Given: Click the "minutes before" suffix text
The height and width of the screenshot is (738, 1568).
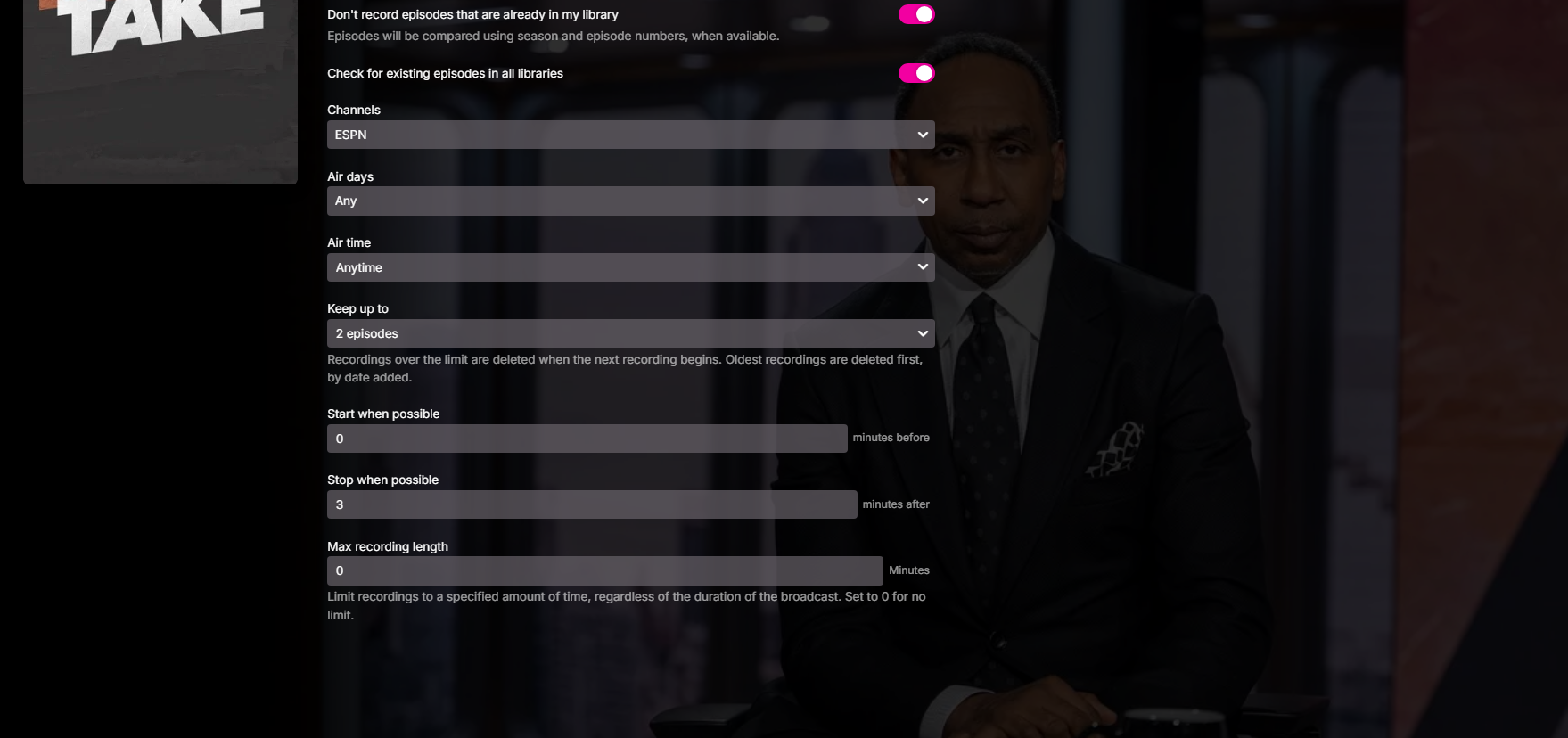Looking at the screenshot, I should [891, 438].
